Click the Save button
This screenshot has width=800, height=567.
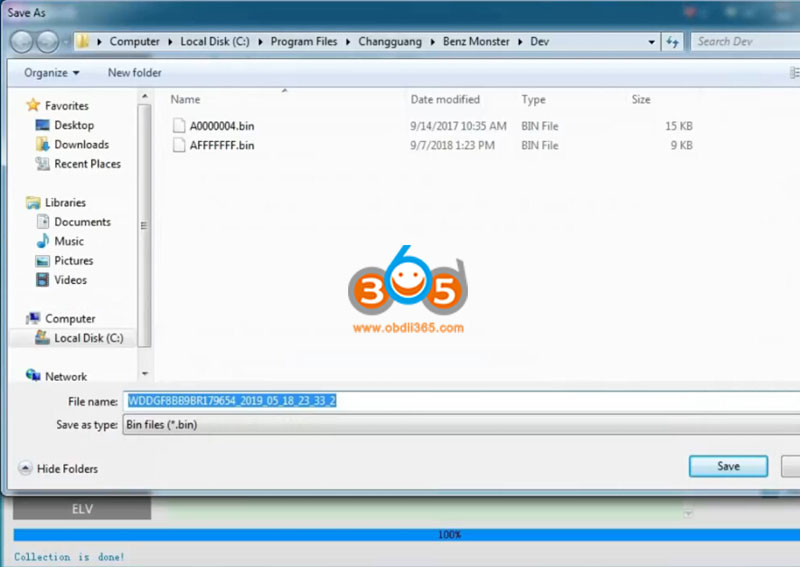pos(728,466)
